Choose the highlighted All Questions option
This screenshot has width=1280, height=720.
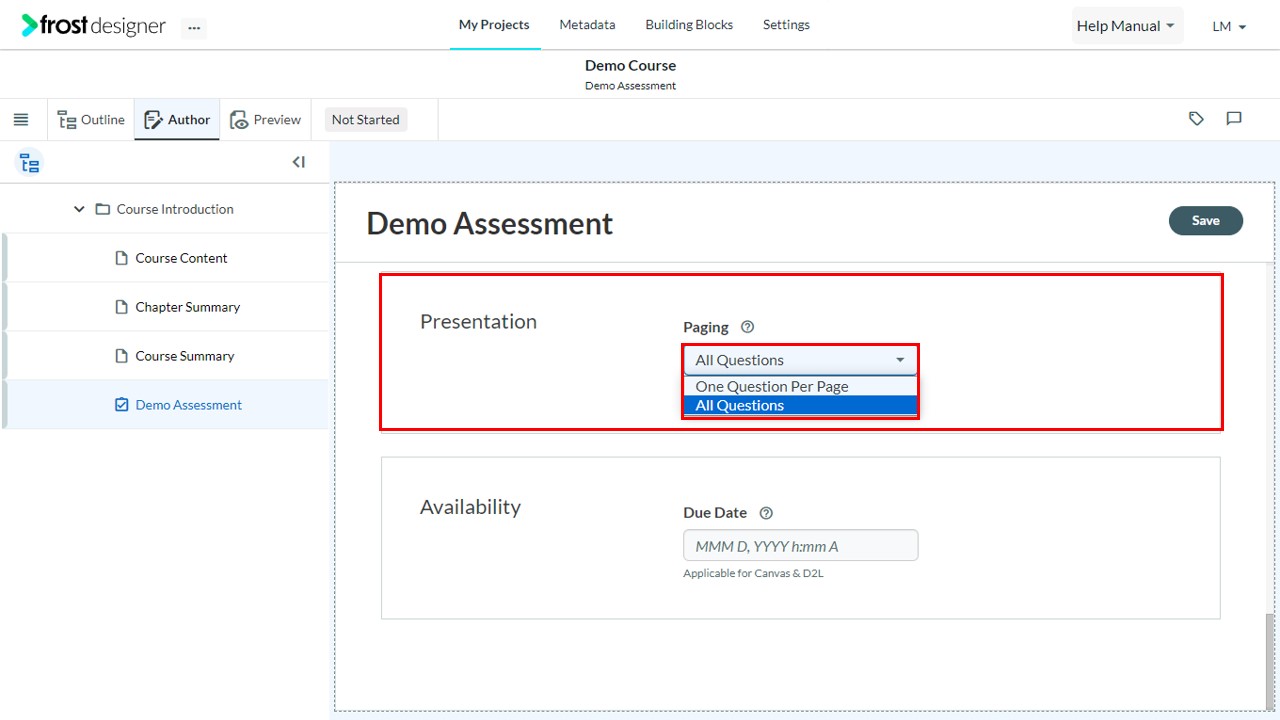pyautogui.click(x=800, y=405)
